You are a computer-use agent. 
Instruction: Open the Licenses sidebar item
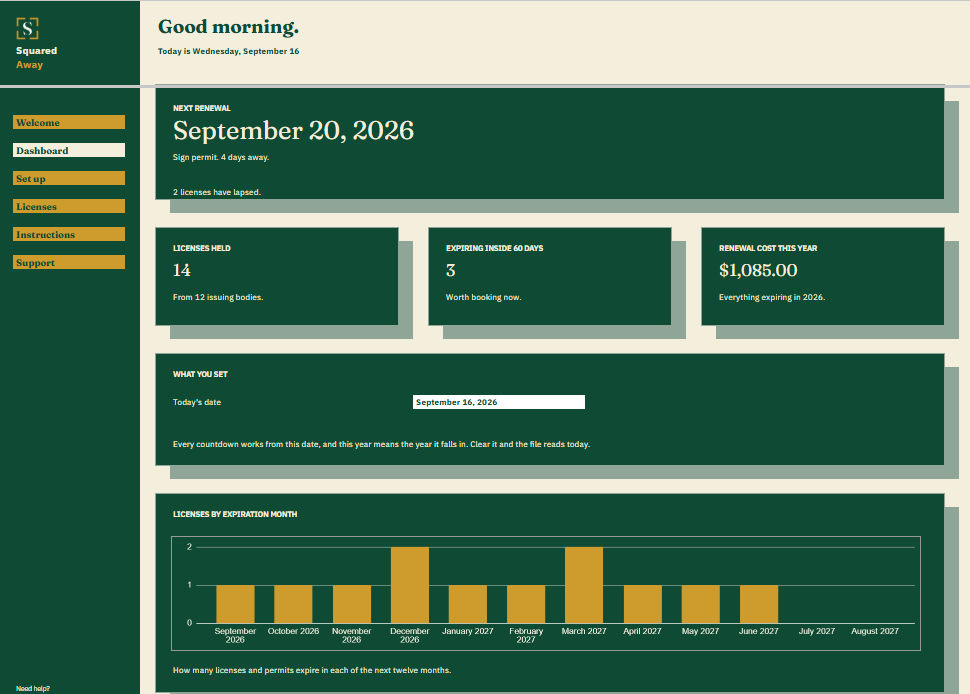coord(69,206)
